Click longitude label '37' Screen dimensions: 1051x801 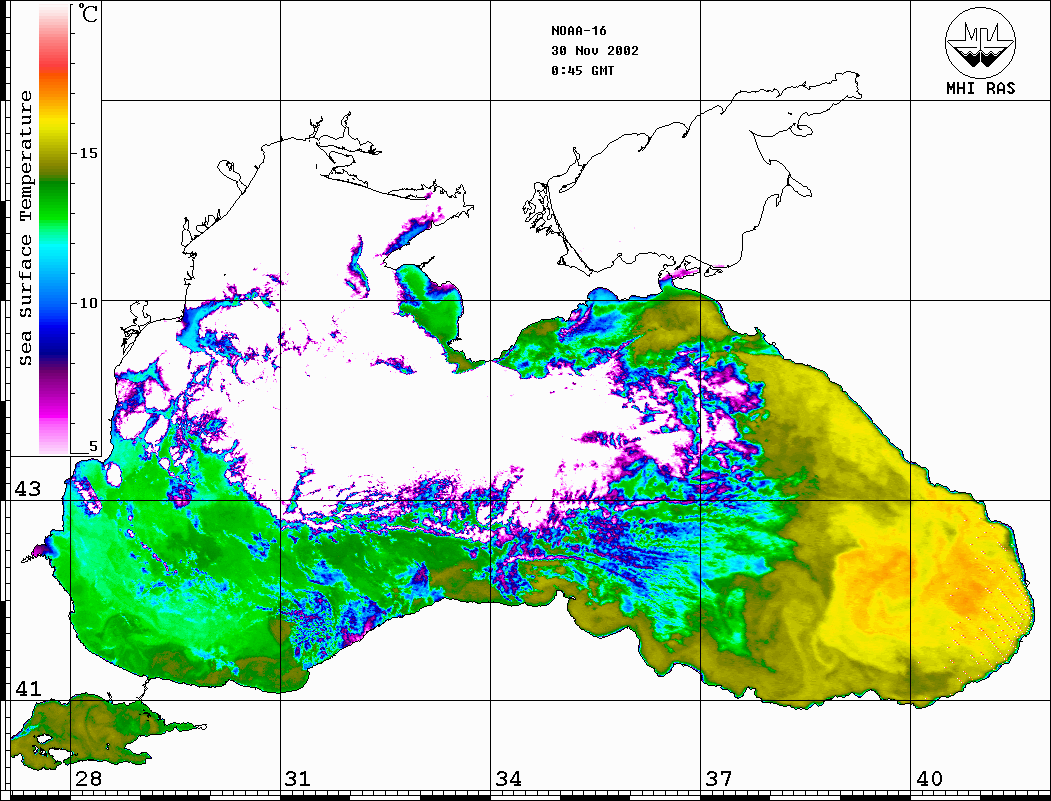pos(719,779)
